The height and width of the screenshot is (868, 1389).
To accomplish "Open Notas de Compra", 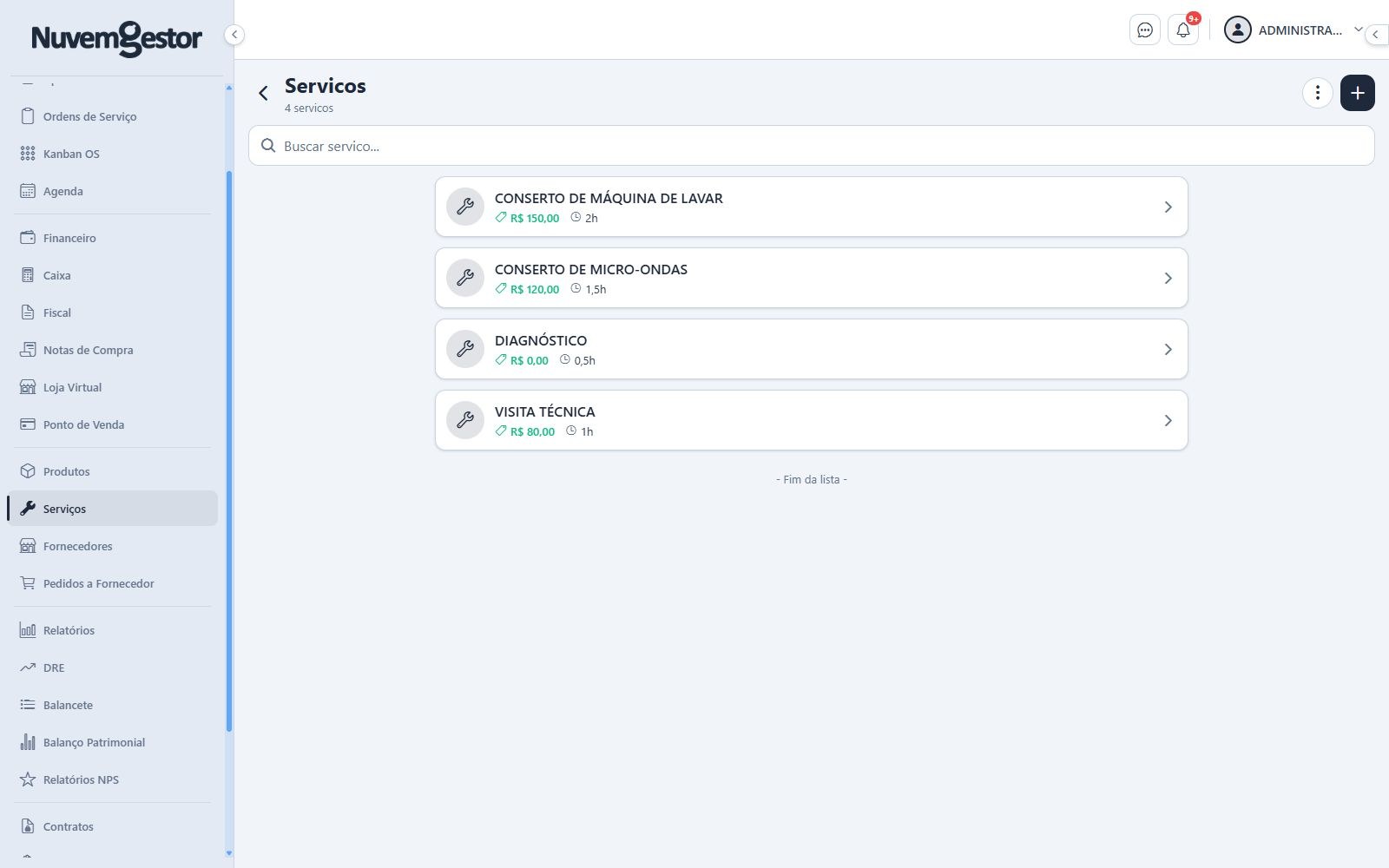I will [113, 350].
